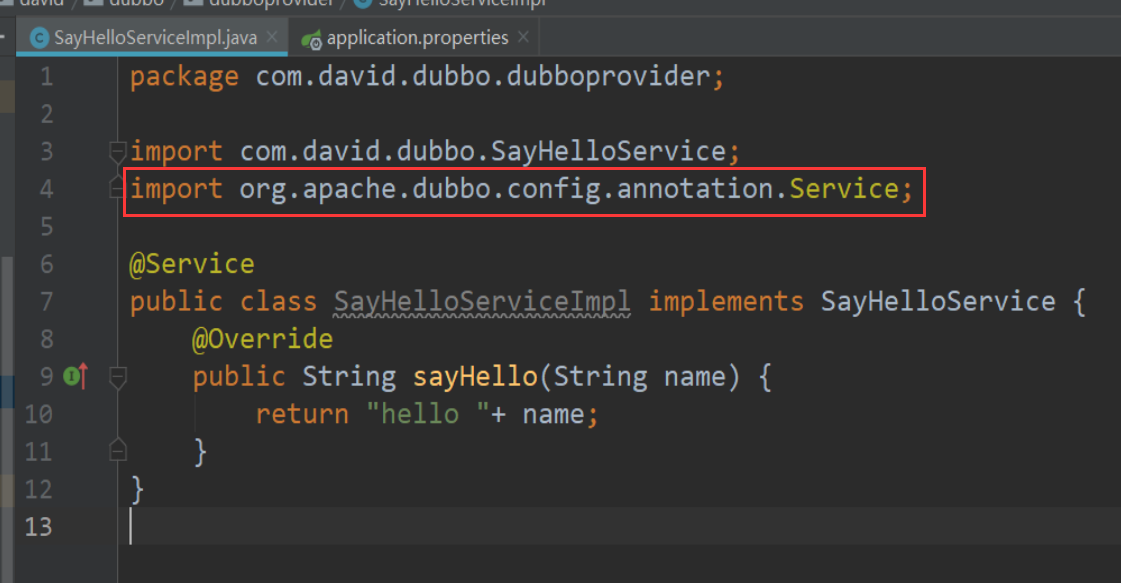Click the Spring leaf icon on application.properties tab
The height and width of the screenshot is (583, 1121).
coord(313,37)
